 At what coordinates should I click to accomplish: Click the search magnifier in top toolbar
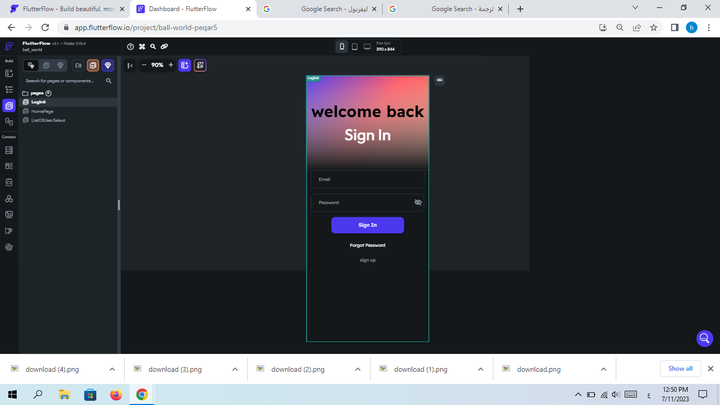tap(153, 47)
